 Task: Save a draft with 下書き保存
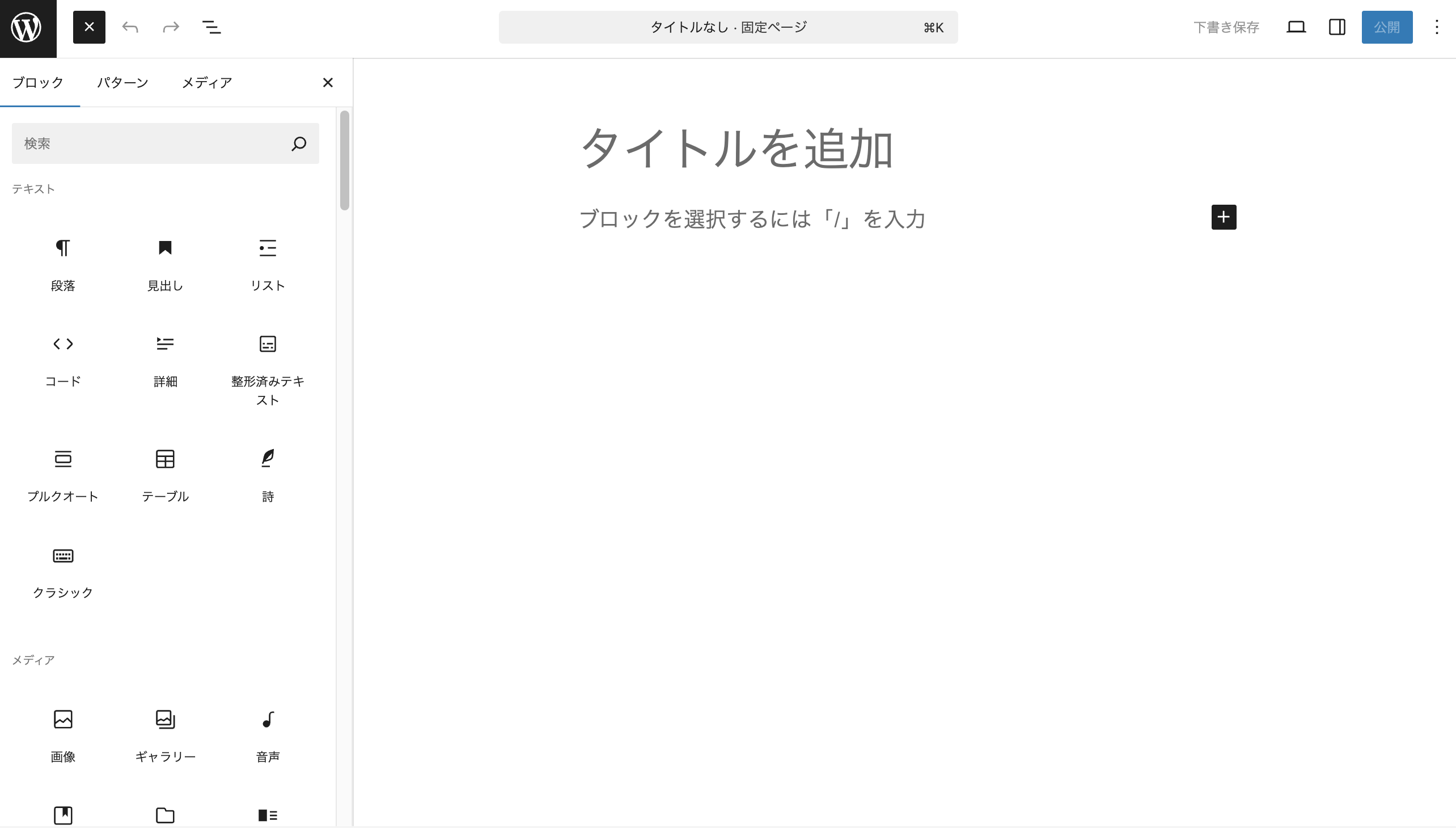[x=1226, y=27]
